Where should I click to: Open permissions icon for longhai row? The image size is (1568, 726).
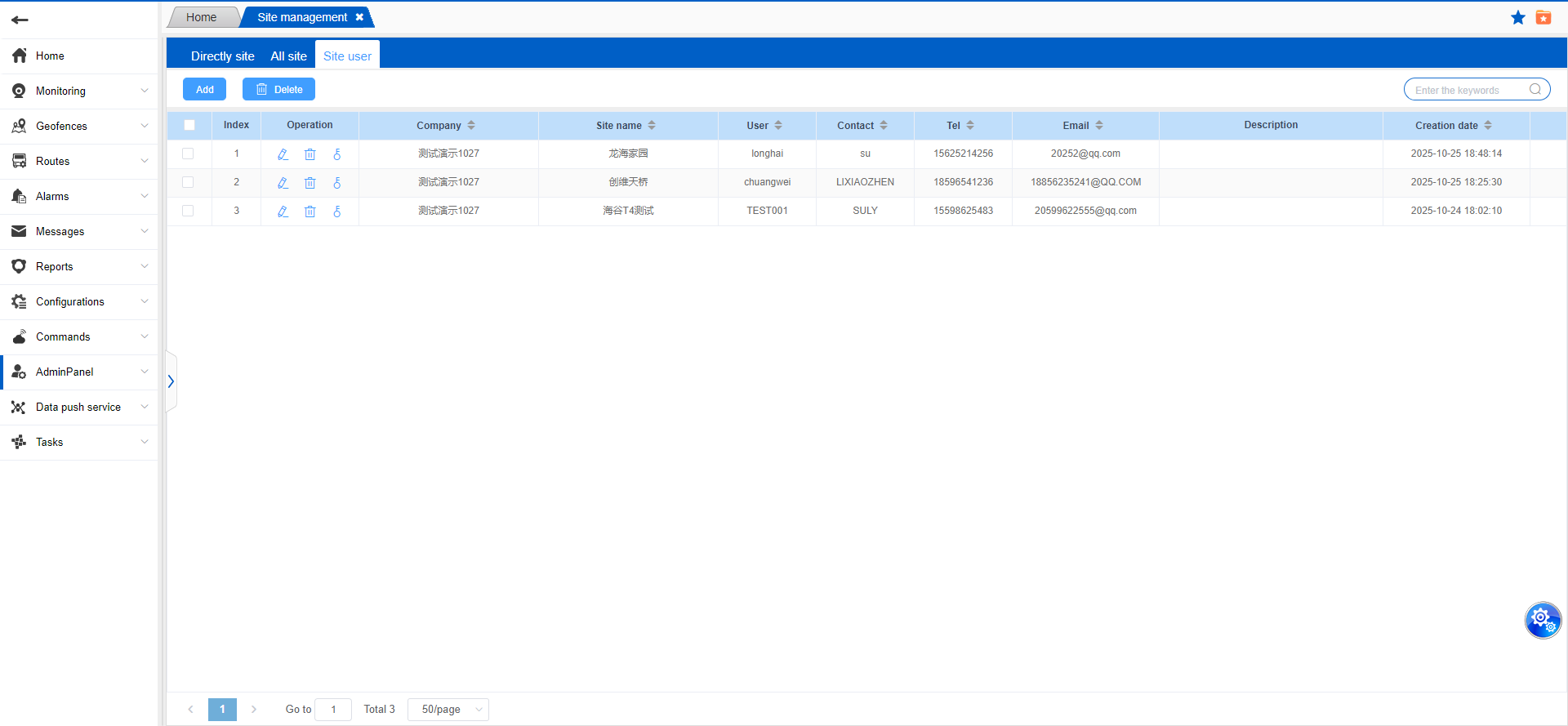point(337,154)
